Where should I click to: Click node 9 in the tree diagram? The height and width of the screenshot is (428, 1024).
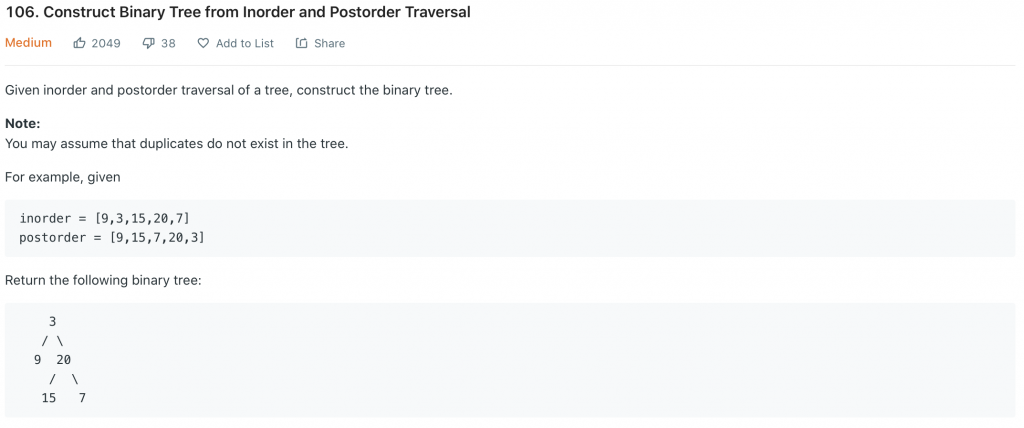(x=38, y=360)
